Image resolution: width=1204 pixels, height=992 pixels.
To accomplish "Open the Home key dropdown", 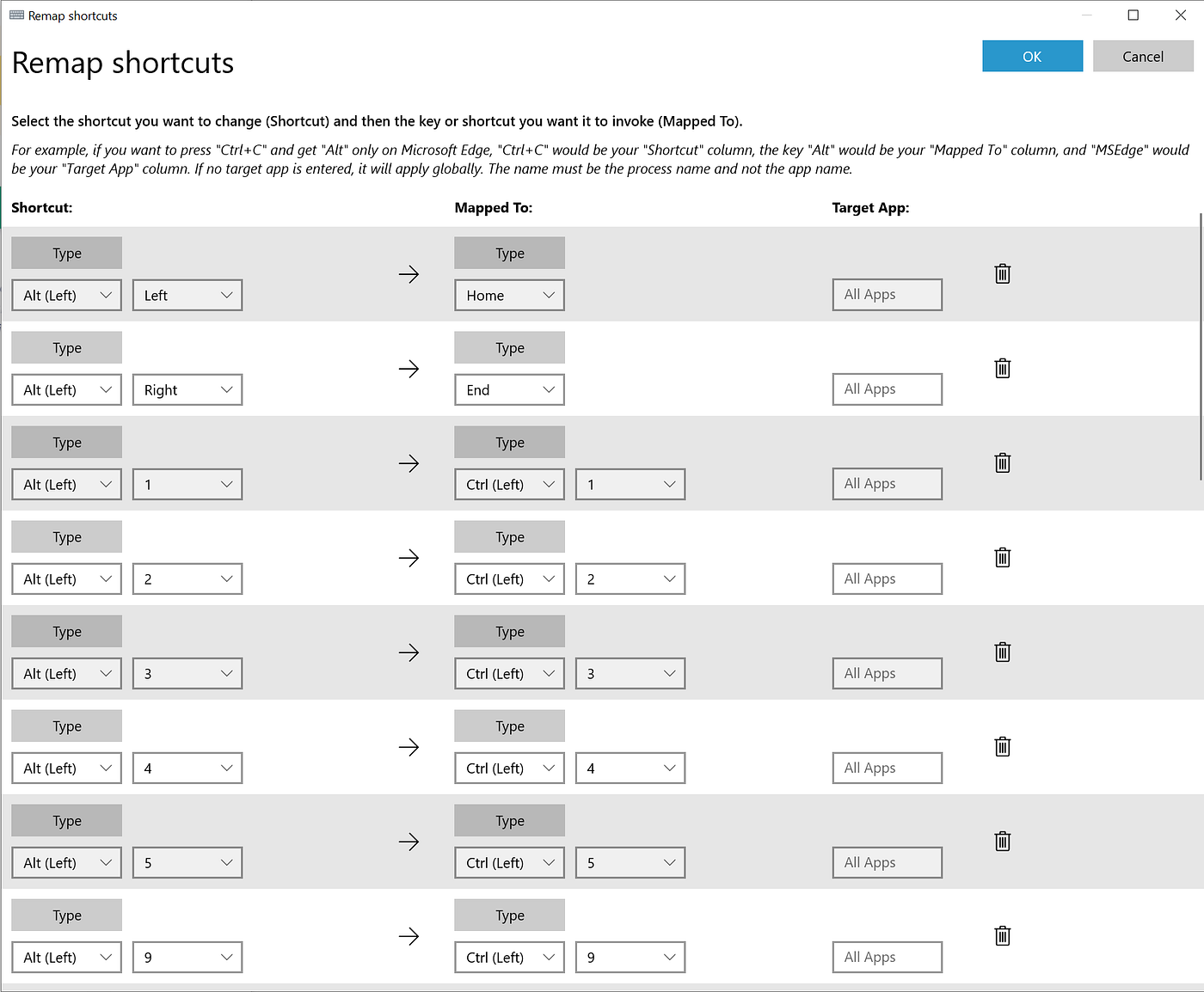I will click(x=509, y=295).
